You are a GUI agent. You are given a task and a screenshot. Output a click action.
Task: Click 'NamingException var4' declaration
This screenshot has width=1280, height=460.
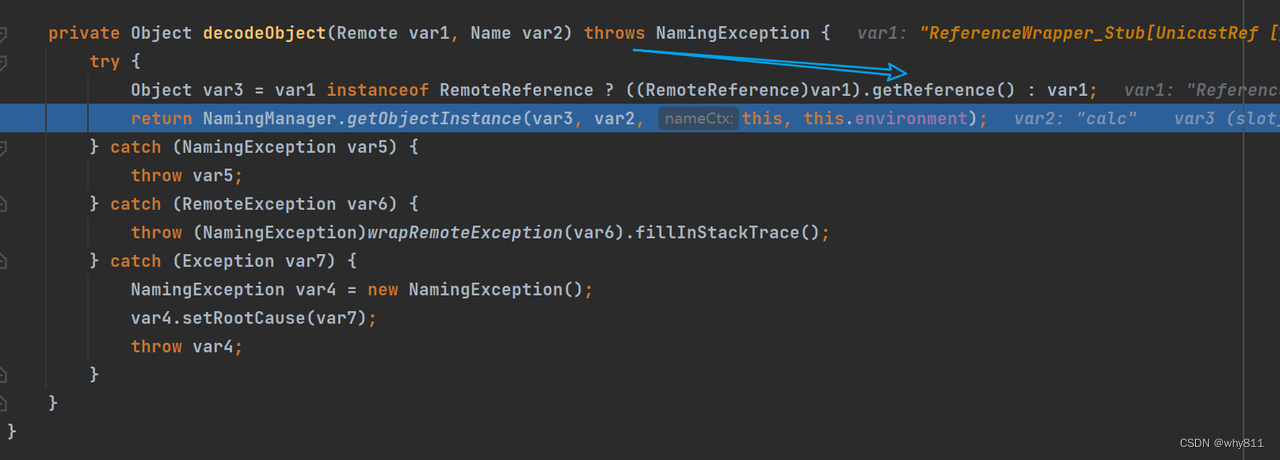click(x=233, y=289)
